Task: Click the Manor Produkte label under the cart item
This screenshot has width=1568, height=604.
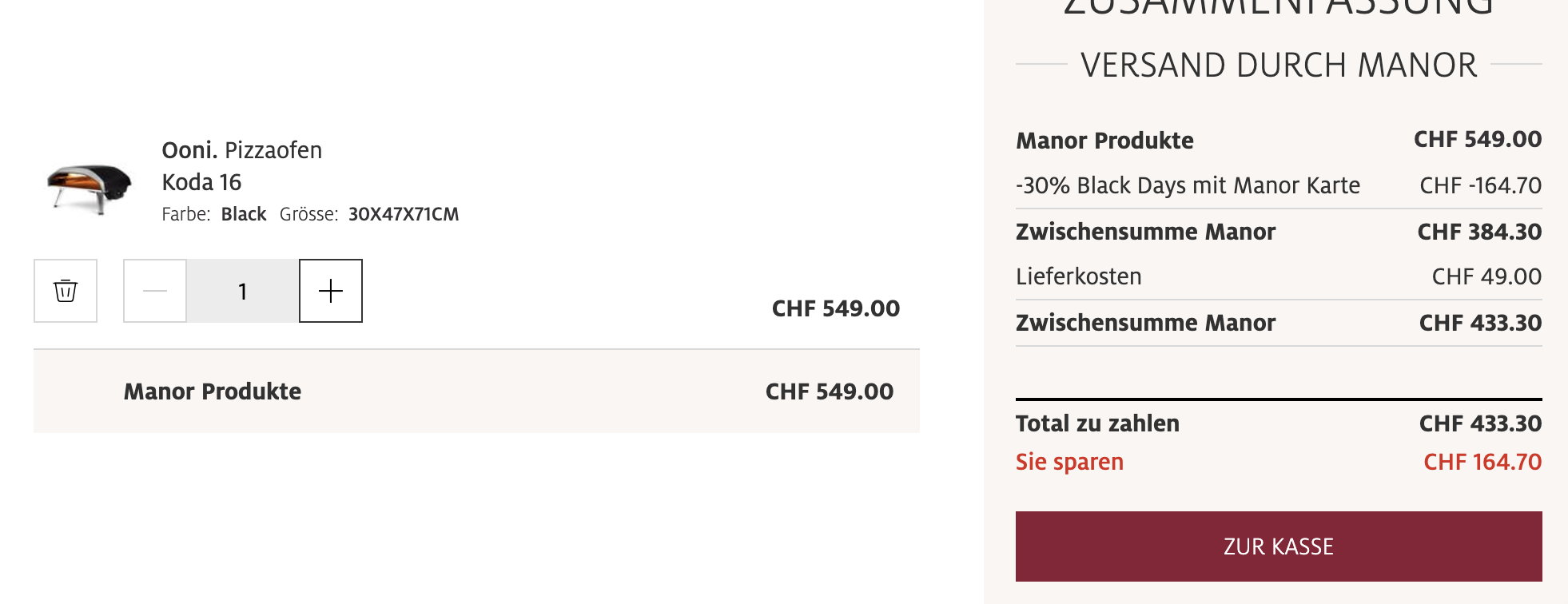Action: pos(213,391)
